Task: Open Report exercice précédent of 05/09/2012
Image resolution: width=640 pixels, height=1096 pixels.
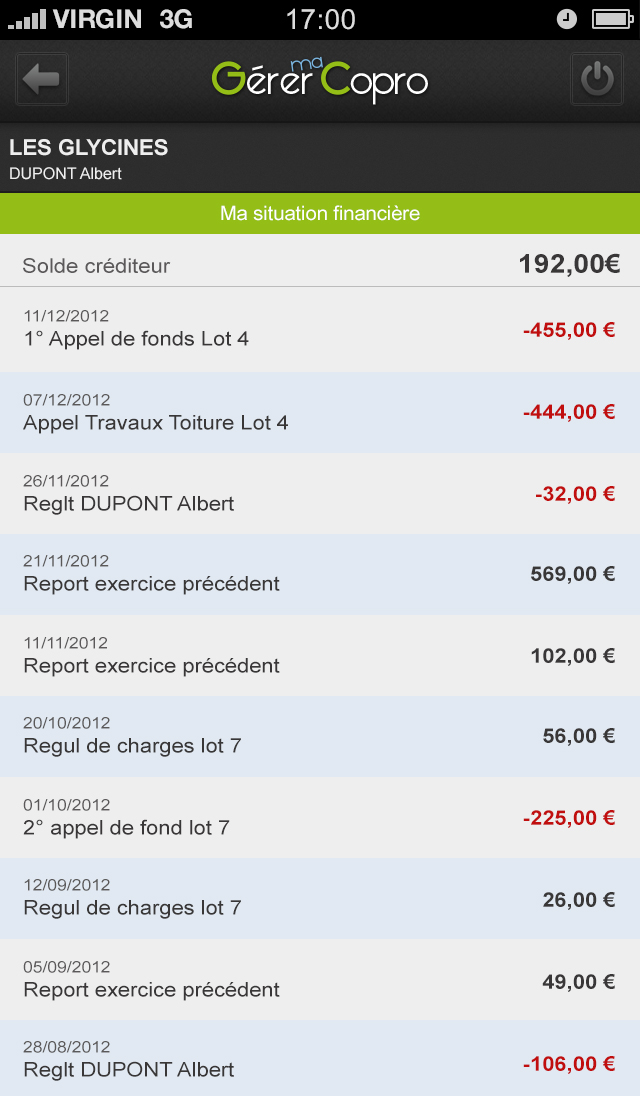Action: coord(320,980)
